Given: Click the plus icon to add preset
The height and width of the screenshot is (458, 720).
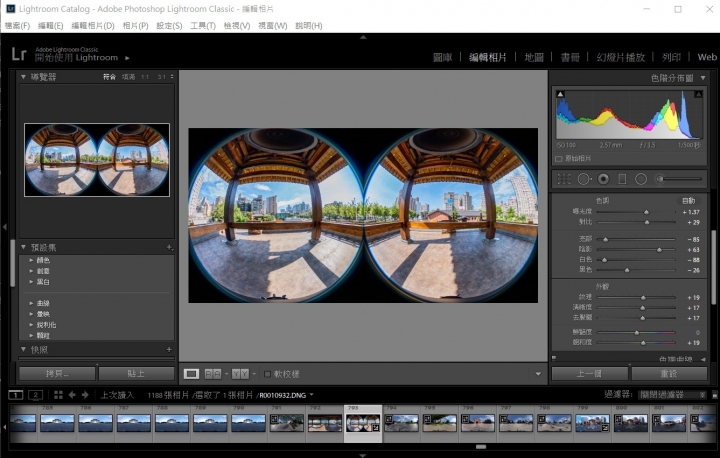Looking at the screenshot, I should coord(169,246).
